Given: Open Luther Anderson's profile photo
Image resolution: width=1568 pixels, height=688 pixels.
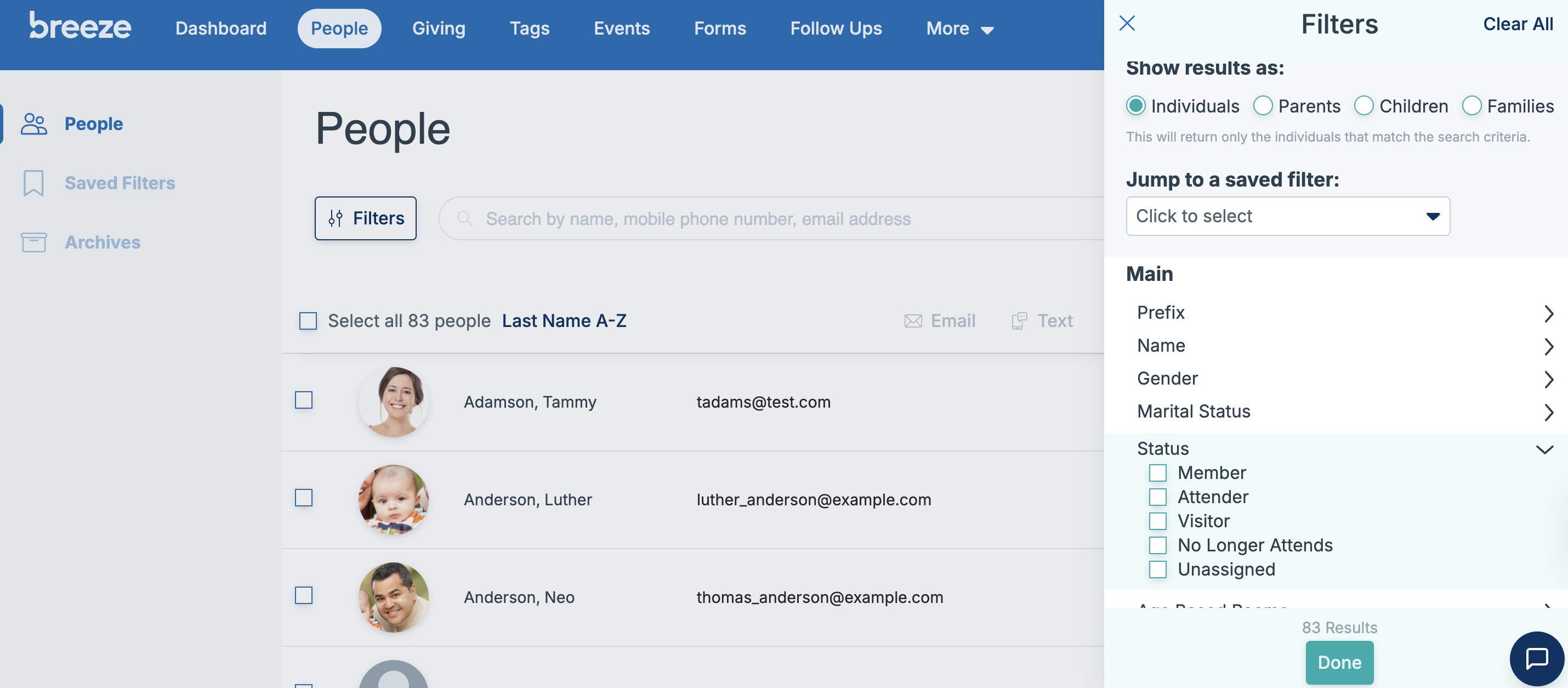Looking at the screenshot, I should [394, 499].
